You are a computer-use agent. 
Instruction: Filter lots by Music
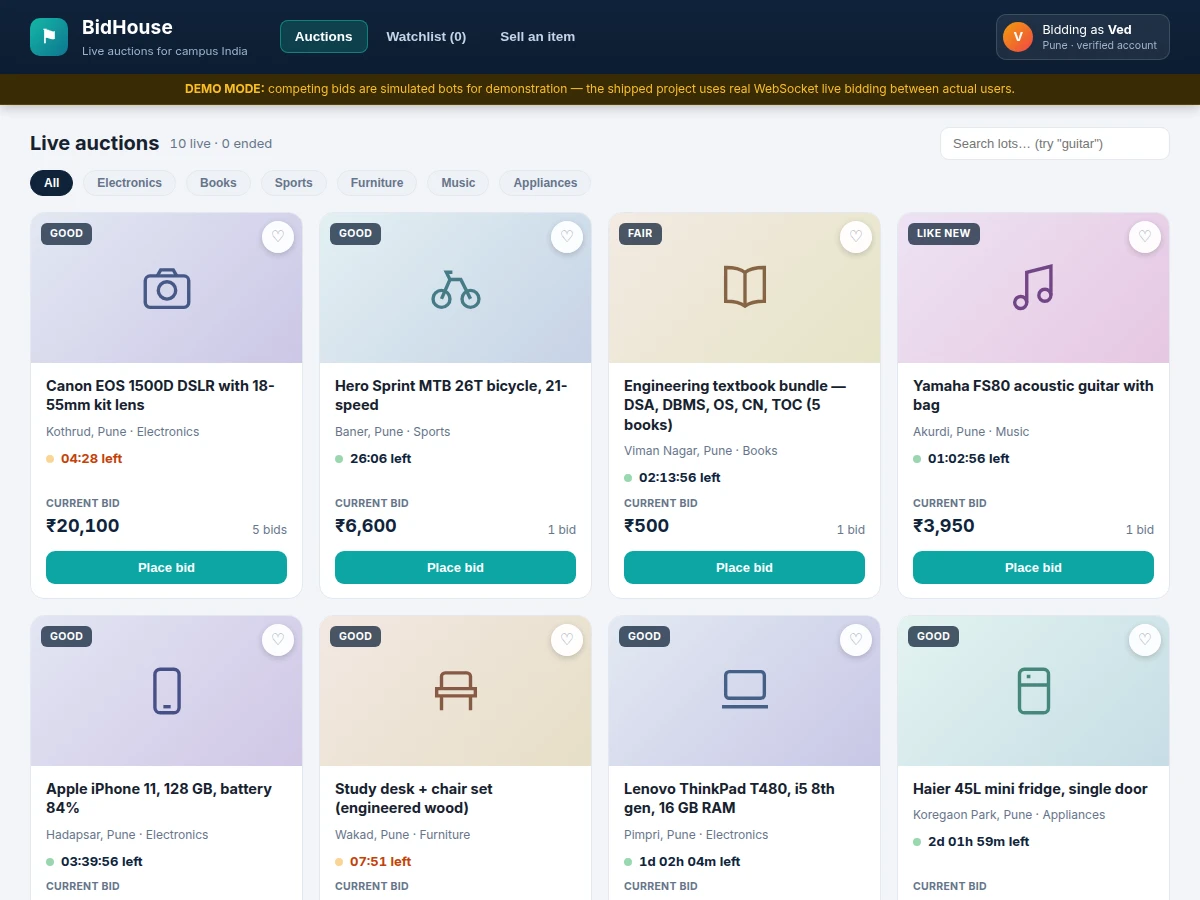pyautogui.click(x=458, y=183)
